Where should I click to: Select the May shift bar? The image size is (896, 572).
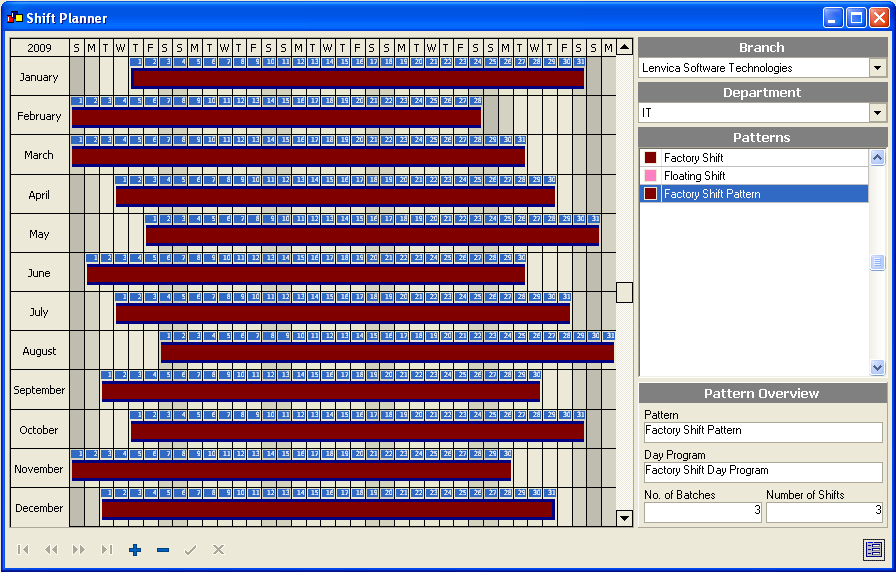373,235
